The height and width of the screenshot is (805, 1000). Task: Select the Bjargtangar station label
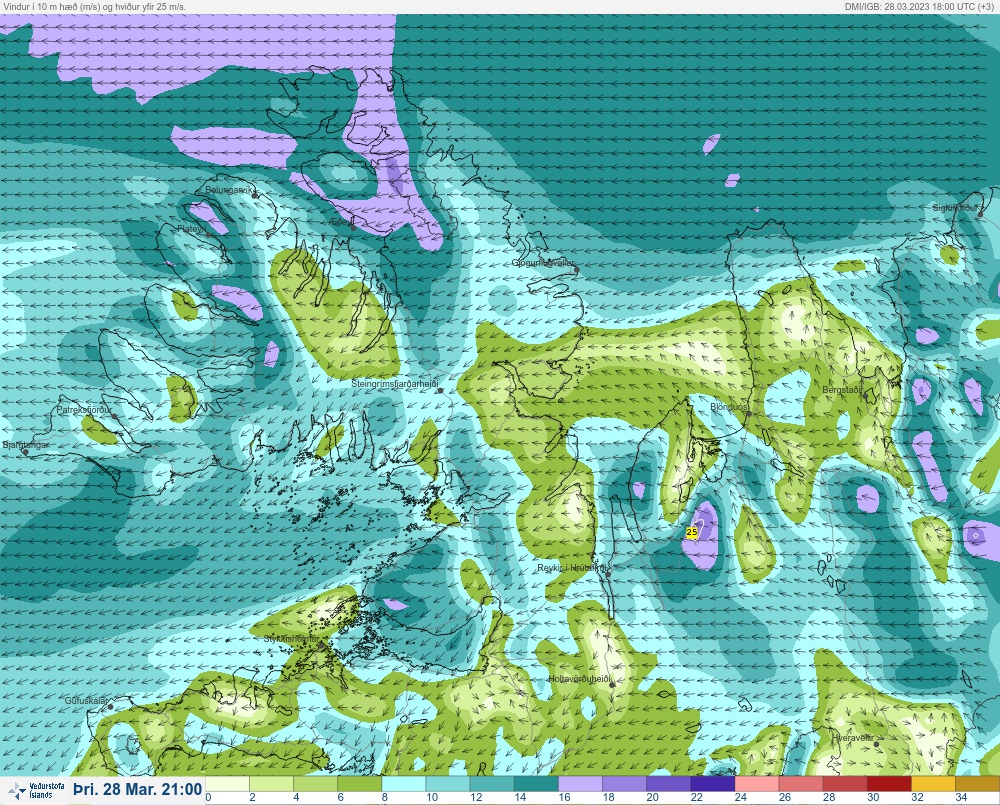pyautogui.click(x=26, y=445)
